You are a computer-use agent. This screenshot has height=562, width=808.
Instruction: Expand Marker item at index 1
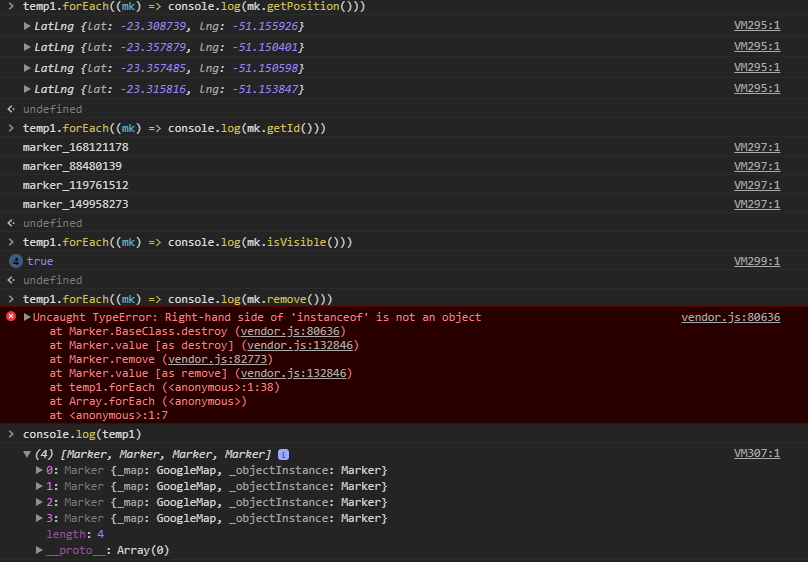point(39,486)
